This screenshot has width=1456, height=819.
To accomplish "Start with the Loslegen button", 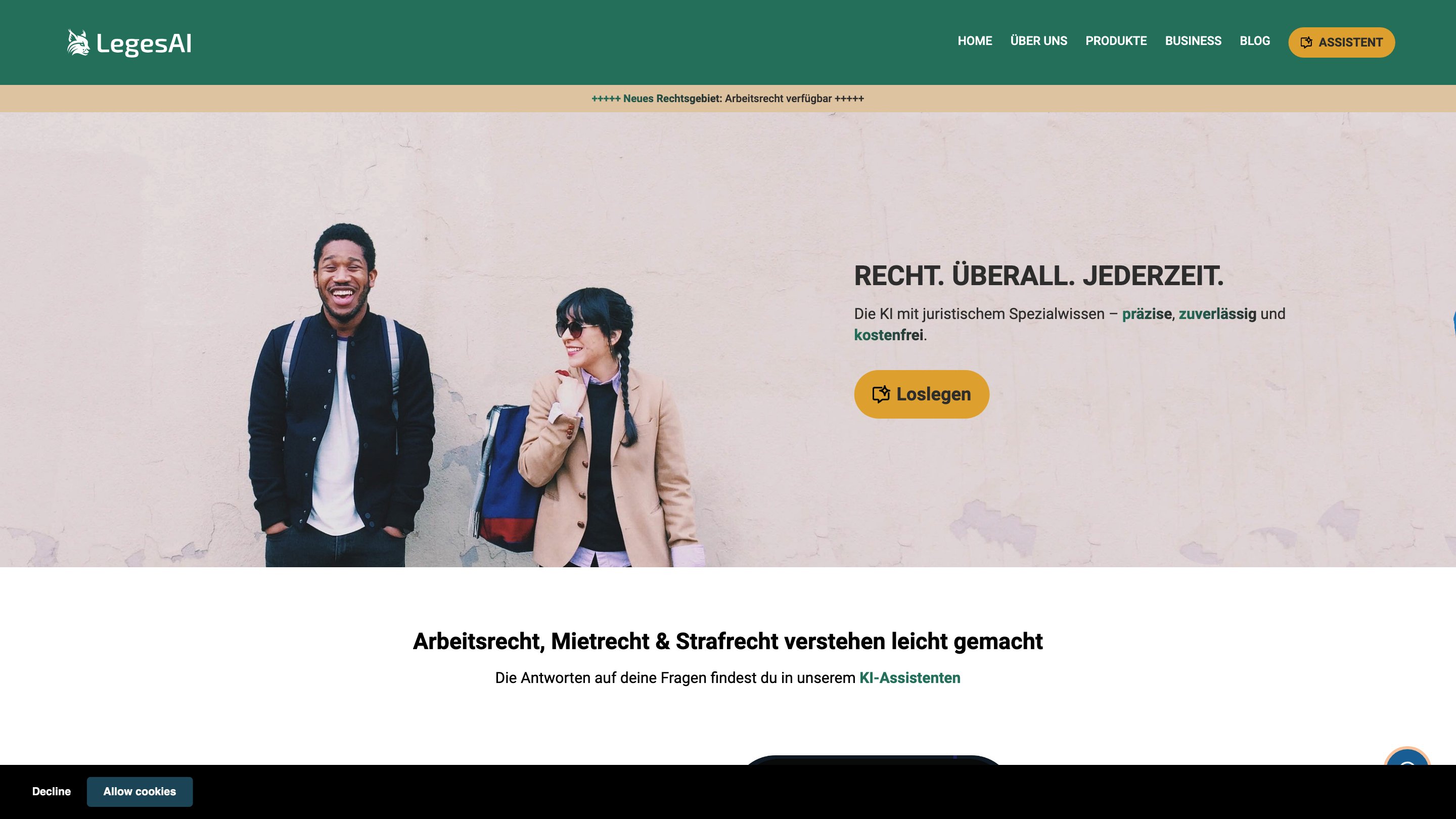I will point(921,394).
